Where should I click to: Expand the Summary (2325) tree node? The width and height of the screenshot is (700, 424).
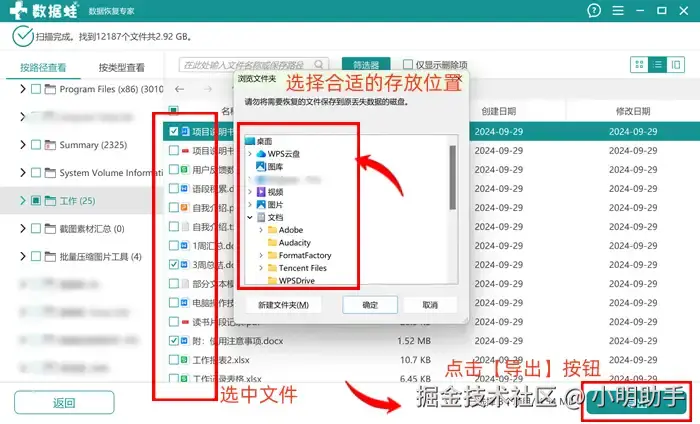click(22, 145)
